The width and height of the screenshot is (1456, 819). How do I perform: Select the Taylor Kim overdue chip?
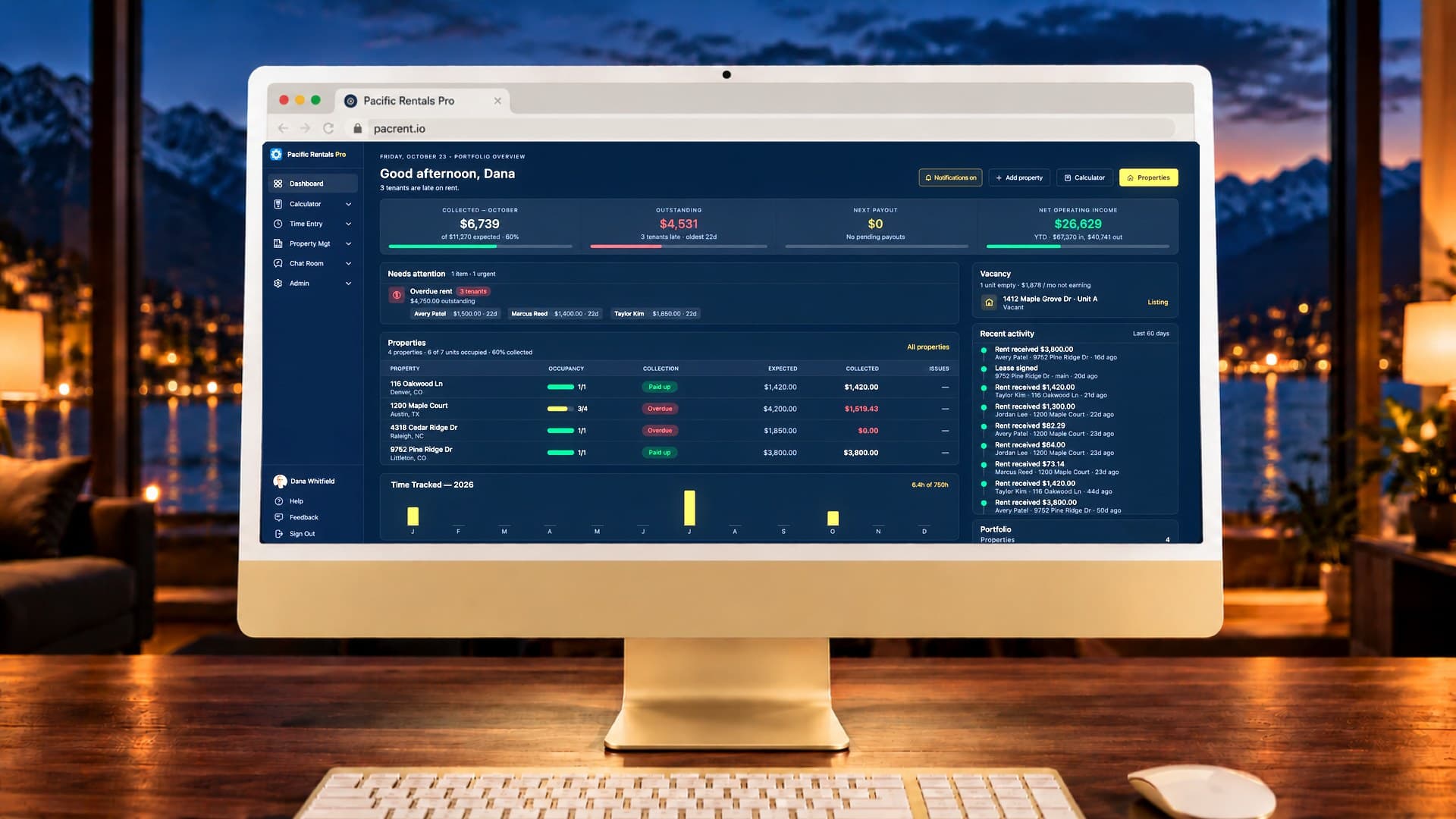[x=655, y=313]
